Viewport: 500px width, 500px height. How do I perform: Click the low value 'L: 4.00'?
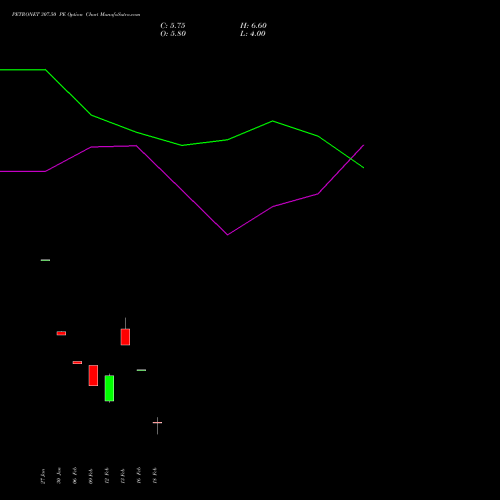(253, 34)
